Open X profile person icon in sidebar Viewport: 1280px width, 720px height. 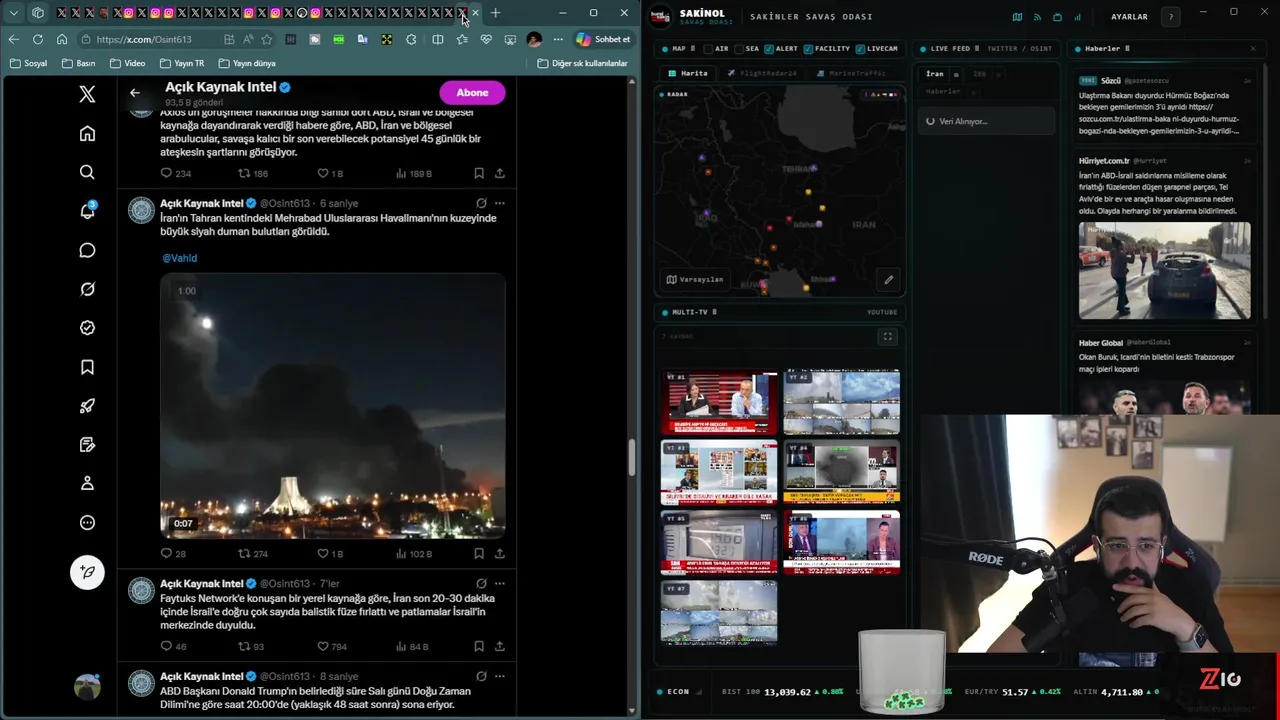pyautogui.click(x=87, y=484)
